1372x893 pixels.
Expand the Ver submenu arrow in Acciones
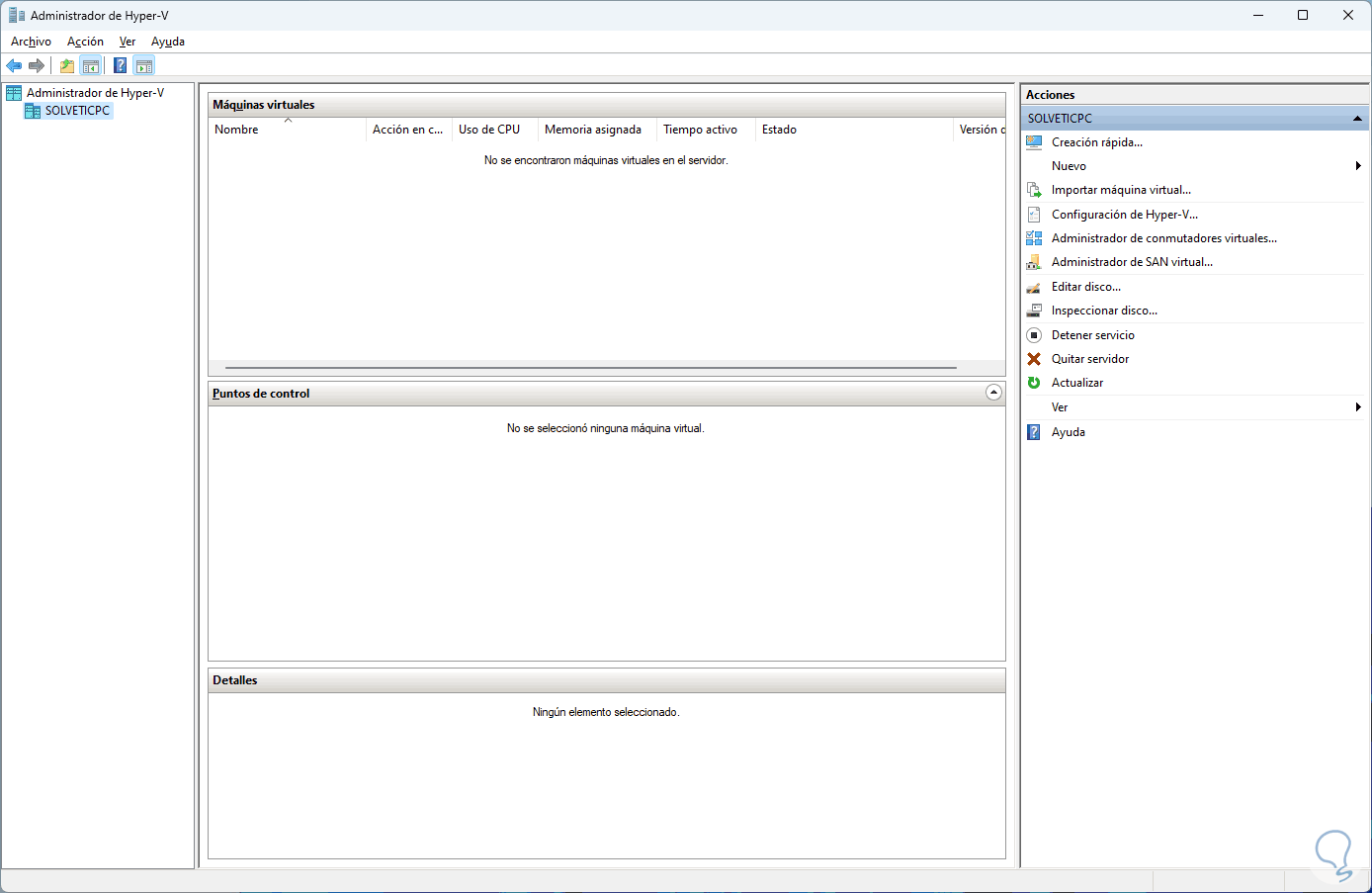1358,407
